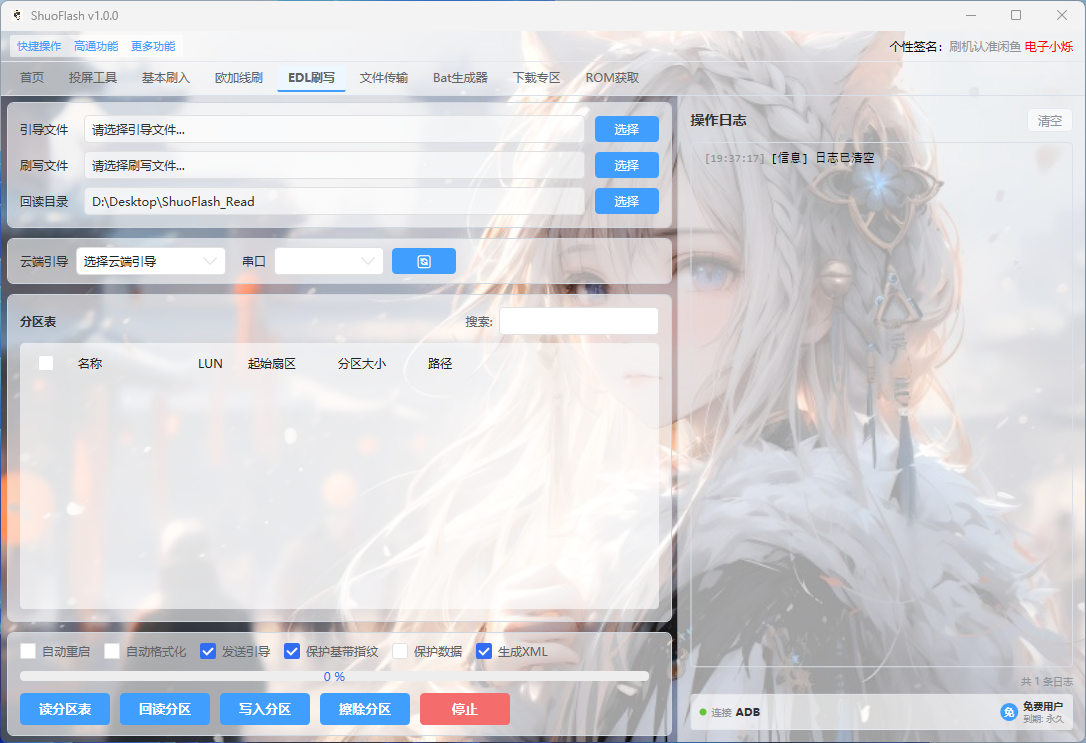Click 选择 button for 刷写文件
This screenshot has width=1086, height=743.
627,165
